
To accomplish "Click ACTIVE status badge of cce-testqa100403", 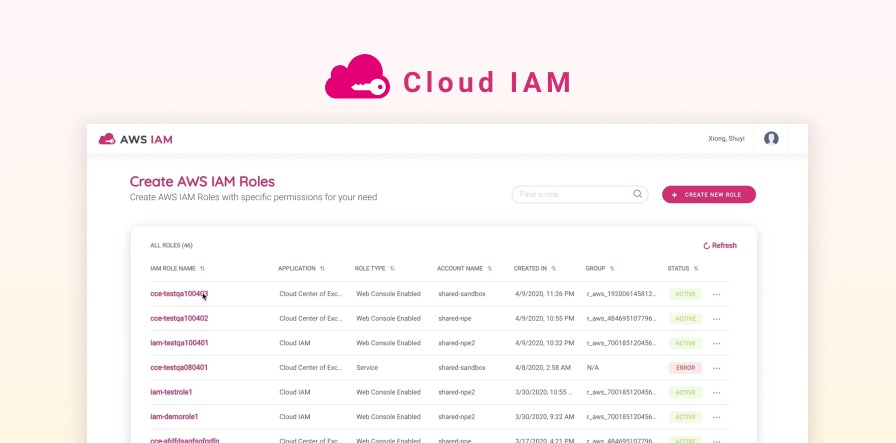I will pyautogui.click(x=685, y=294).
